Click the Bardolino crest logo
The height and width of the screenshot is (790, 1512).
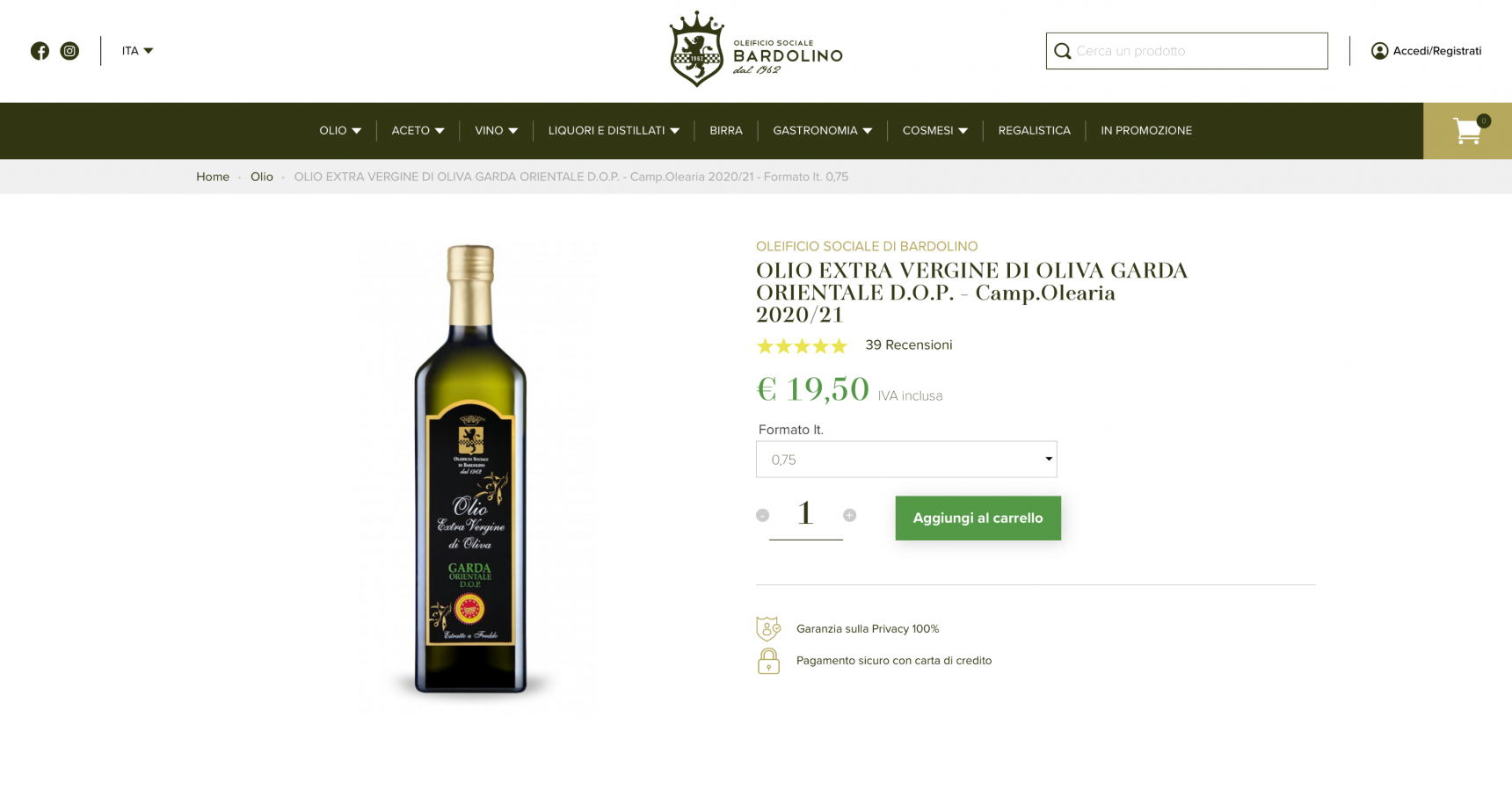click(x=697, y=49)
